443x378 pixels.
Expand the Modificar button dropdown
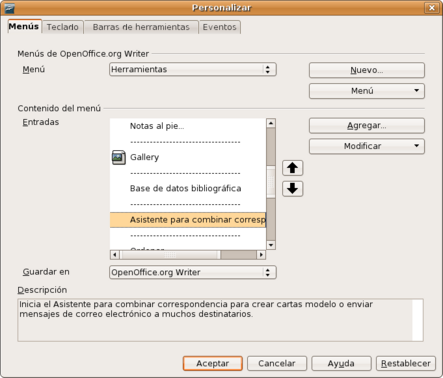(367, 146)
